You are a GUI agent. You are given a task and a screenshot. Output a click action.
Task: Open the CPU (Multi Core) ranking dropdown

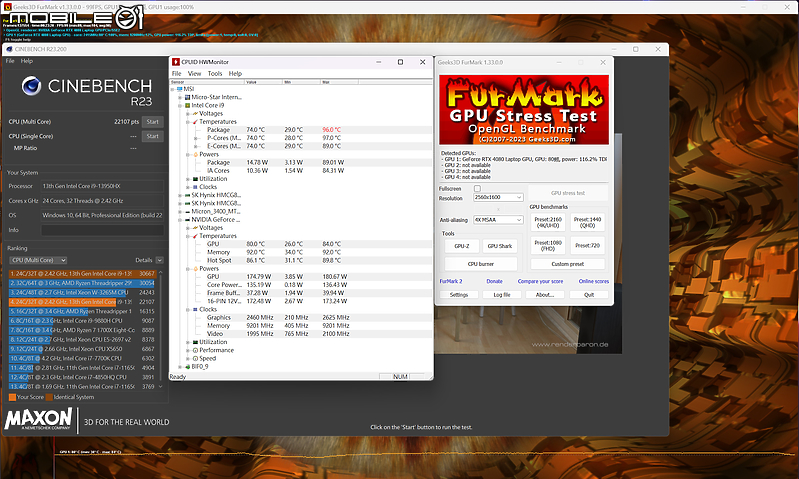39,260
